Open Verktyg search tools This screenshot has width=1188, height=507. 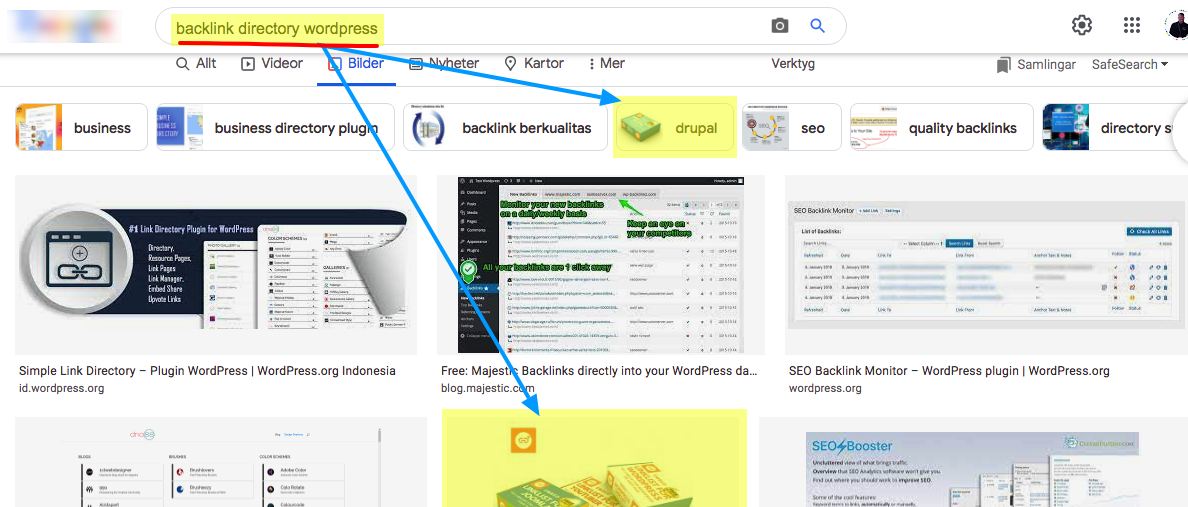pyautogui.click(x=793, y=64)
